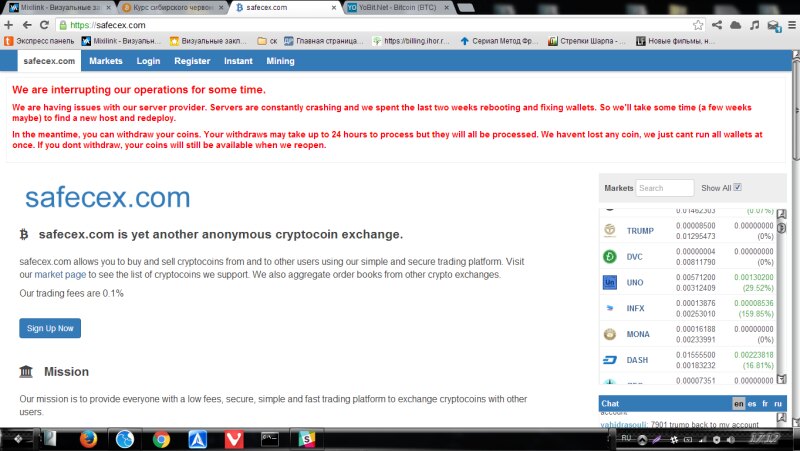Open the Markets navigation item

pos(105,61)
